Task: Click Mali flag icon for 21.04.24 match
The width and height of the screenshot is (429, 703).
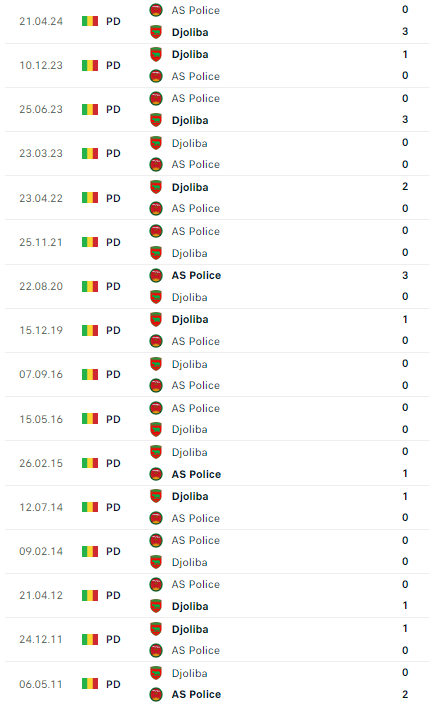Action: point(90,21)
